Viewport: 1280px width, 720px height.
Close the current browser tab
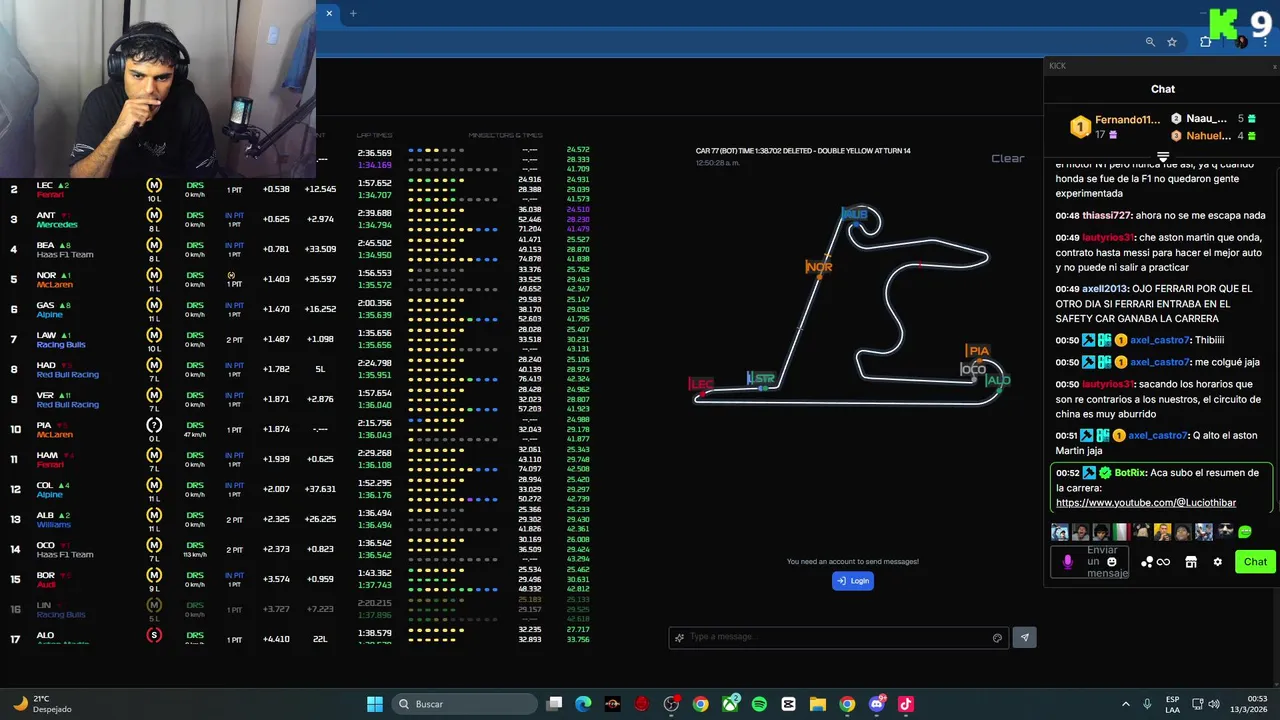[x=330, y=13]
